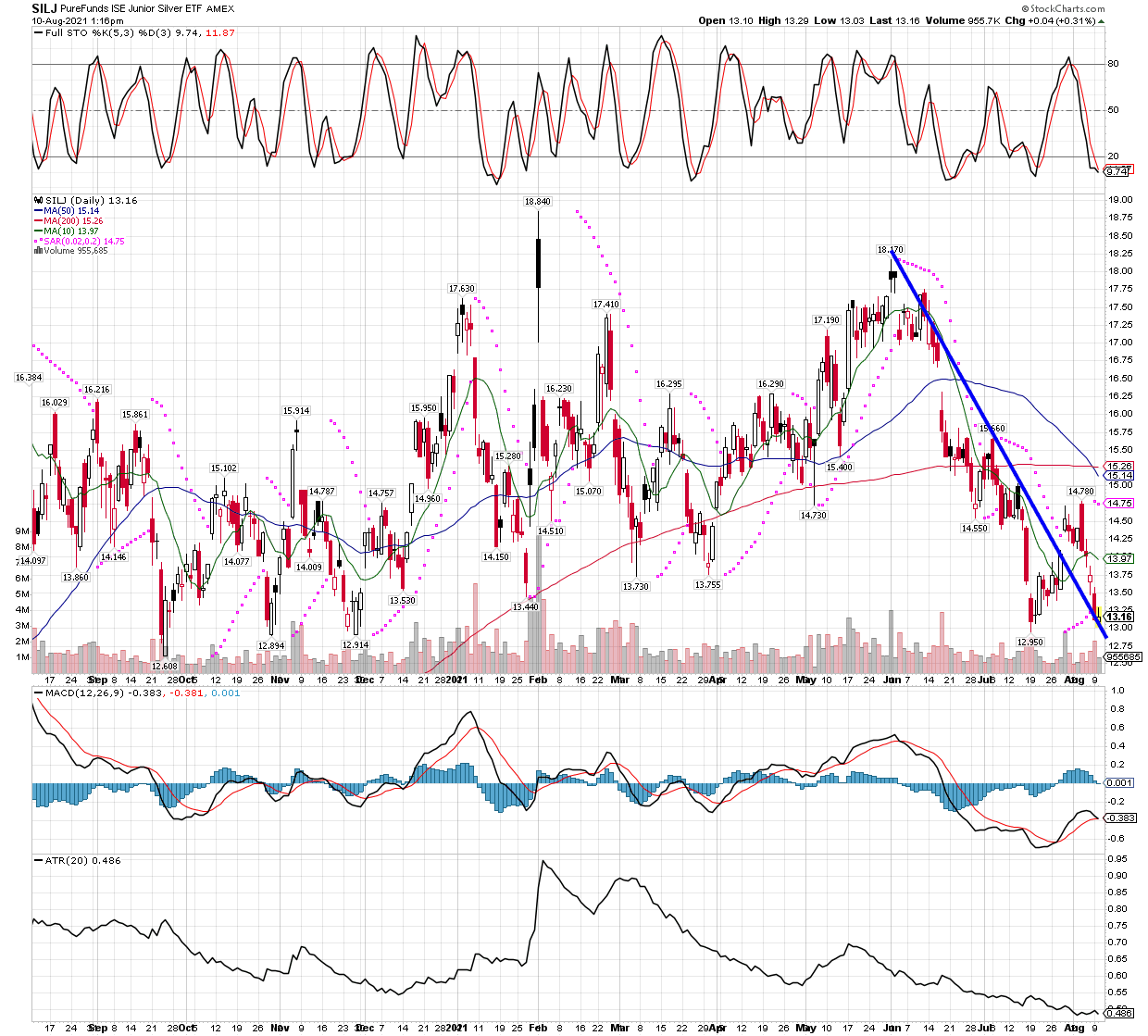This screenshot has width=1148, height=1036.
Task: Click the 14.780 price label
Action: [x=1081, y=492]
